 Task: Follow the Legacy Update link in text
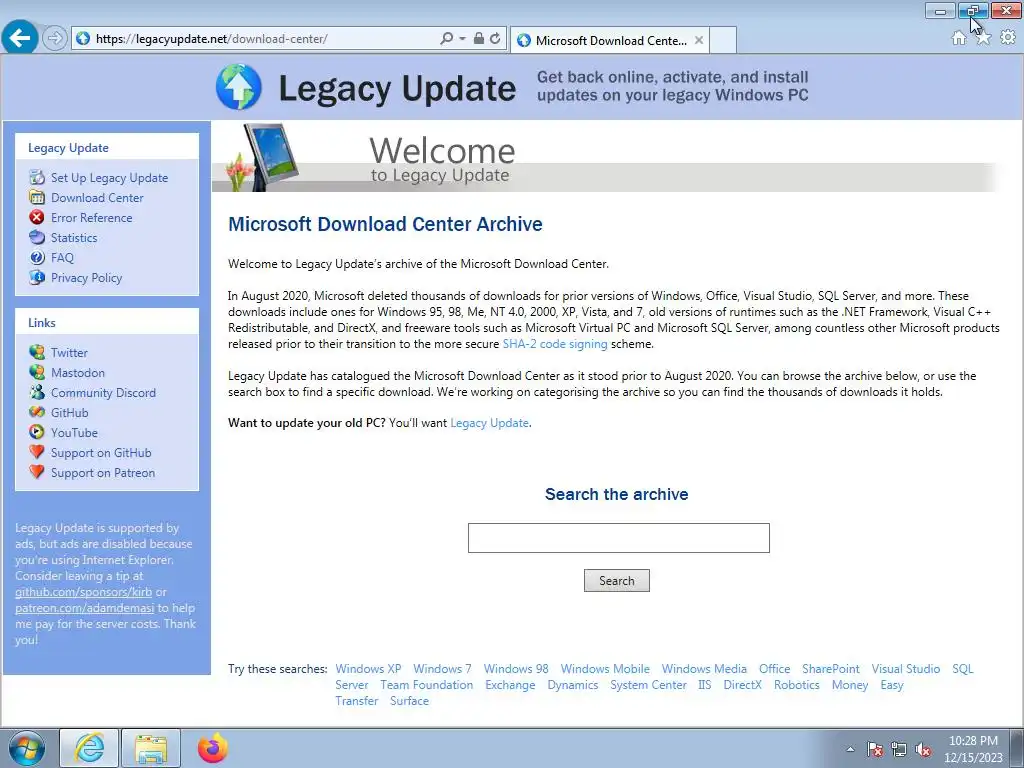click(489, 423)
